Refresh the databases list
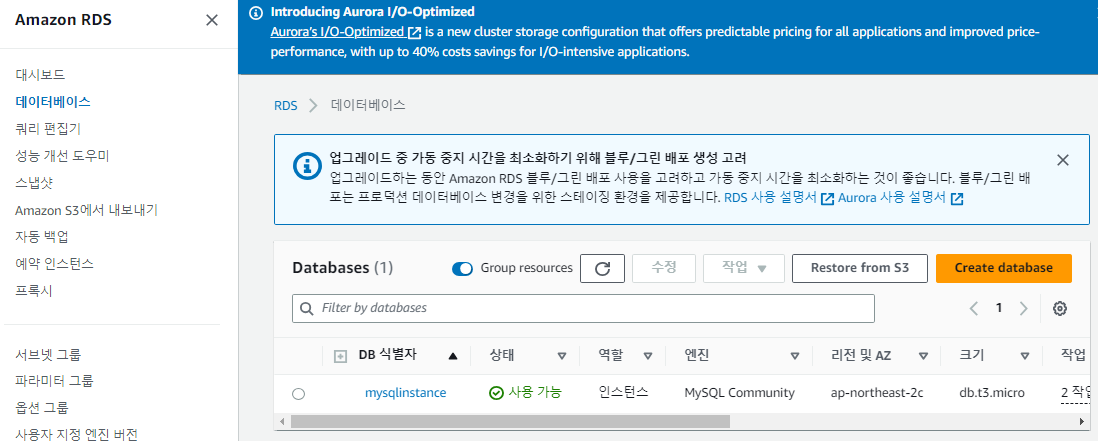 tap(602, 268)
